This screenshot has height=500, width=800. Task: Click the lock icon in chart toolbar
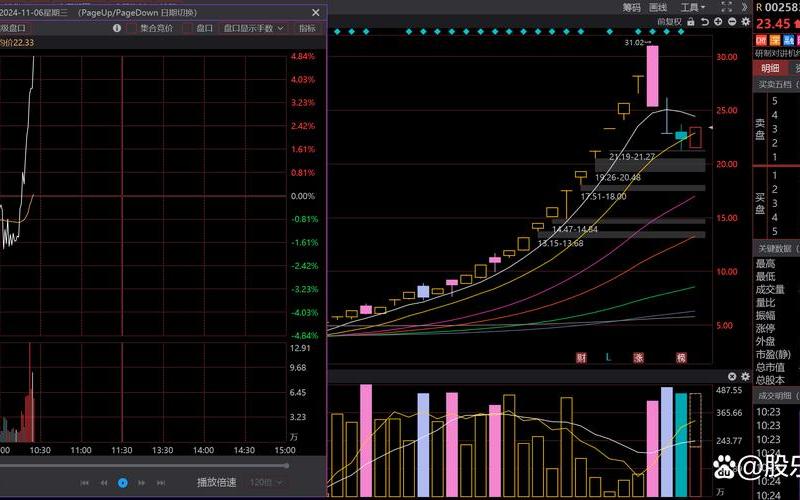[x=690, y=21]
